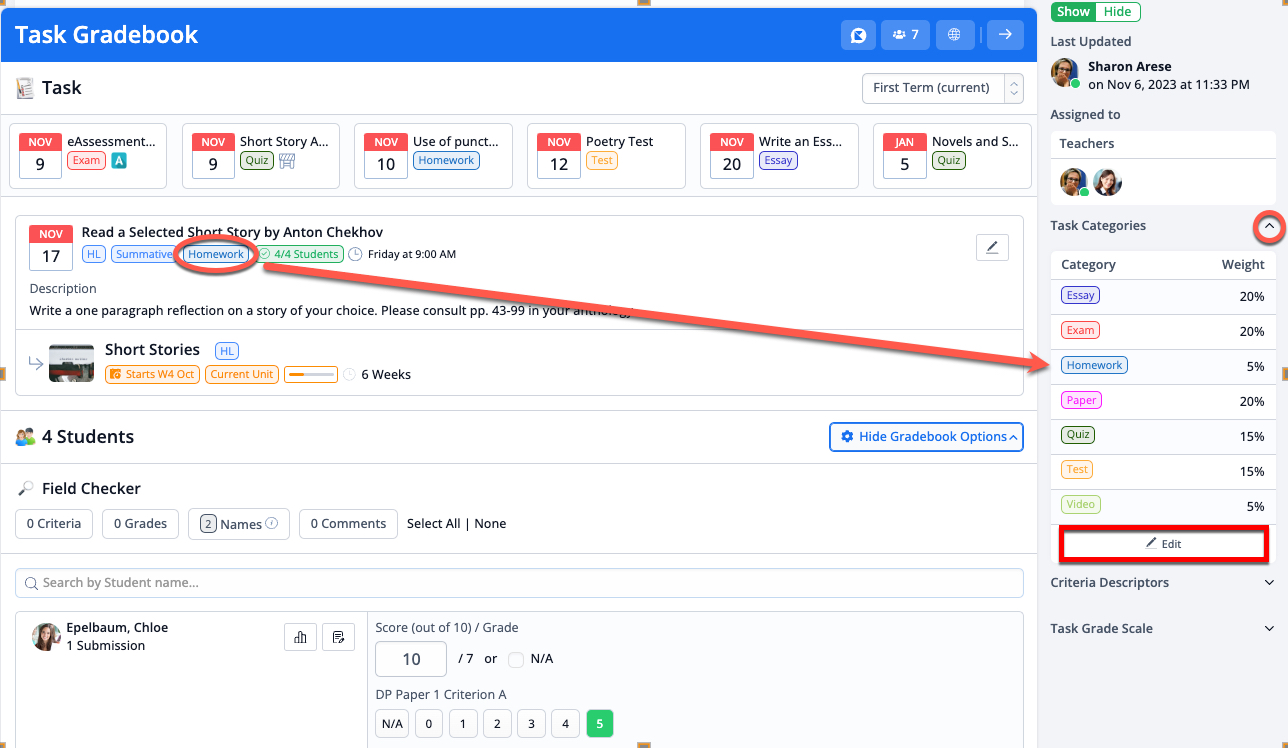
Task: Click the right arrow header button
Action: (x=1005, y=35)
